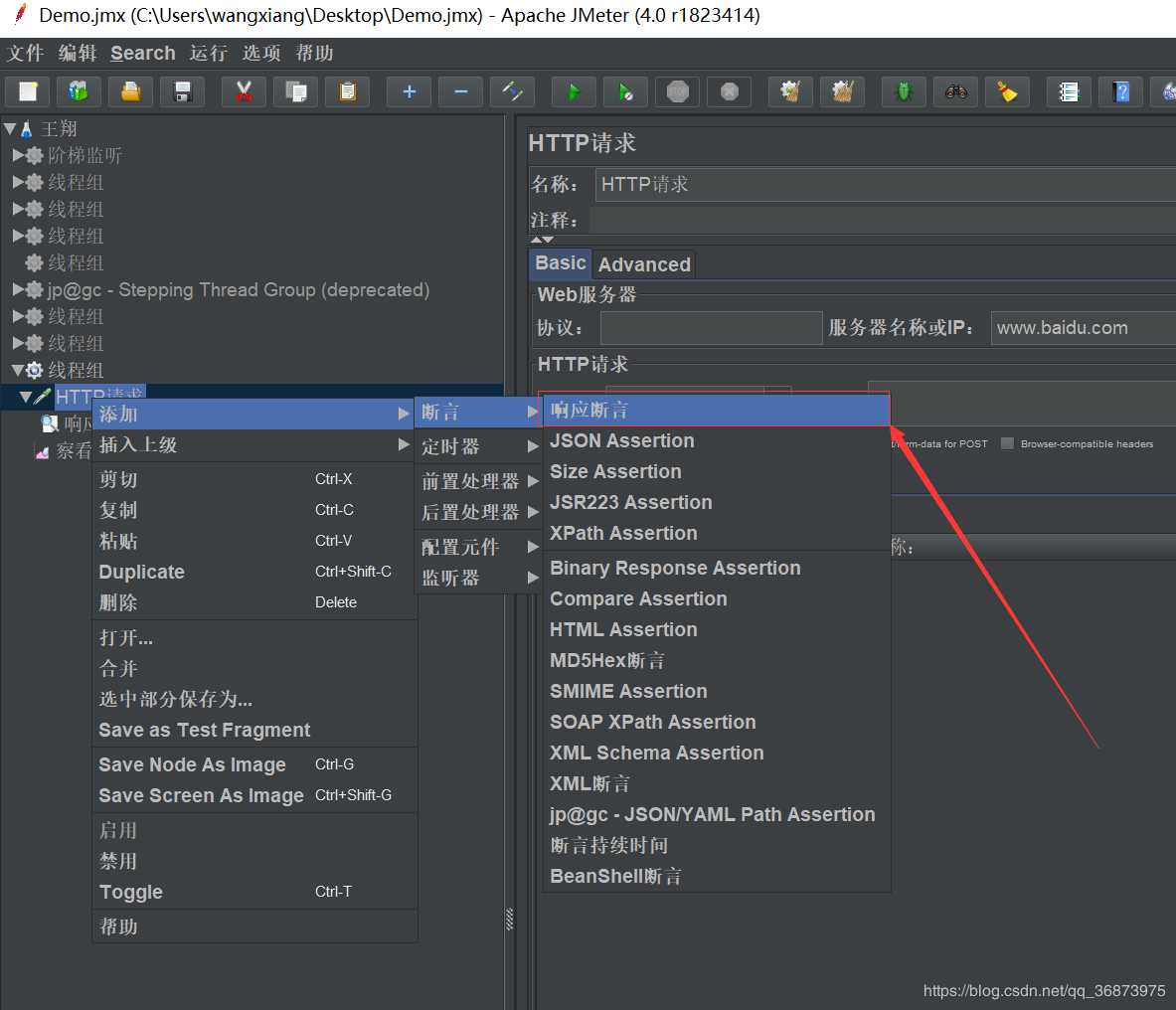
Task: Open 插入上级 submenu
Action: (x=253, y=445)
